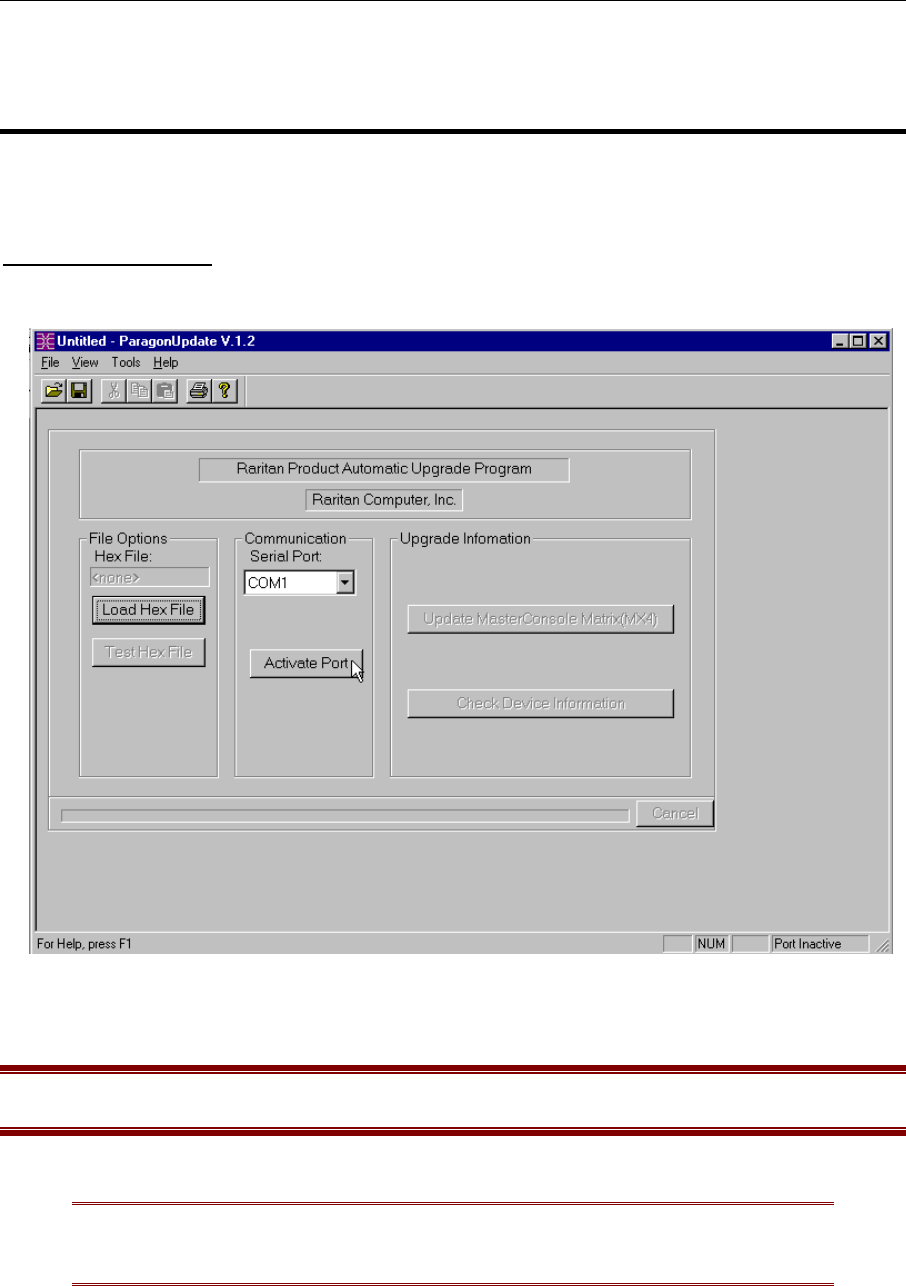Click Update MasterConsole Matrix(MX4) button
Image resolution: width=906 pixels, height=1286 pixels.
[x=541, y=619]
